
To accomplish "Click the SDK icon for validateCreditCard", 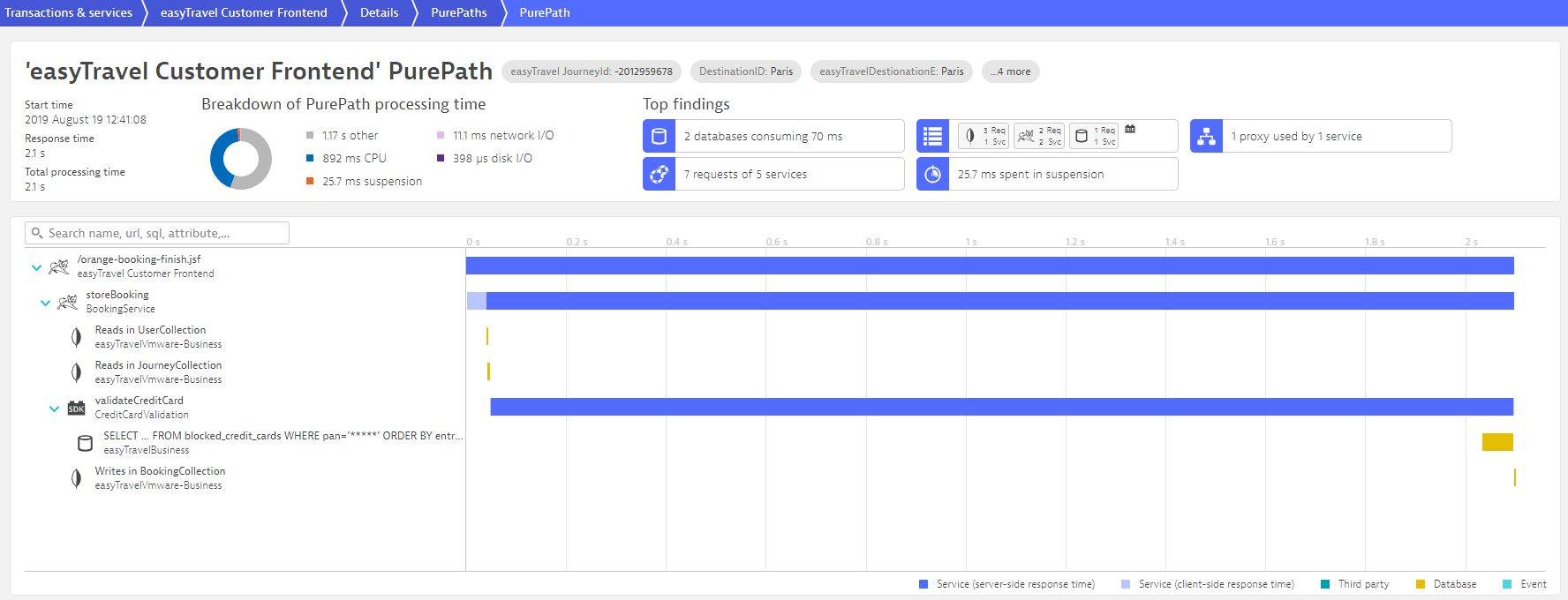I will pos(77,408).
